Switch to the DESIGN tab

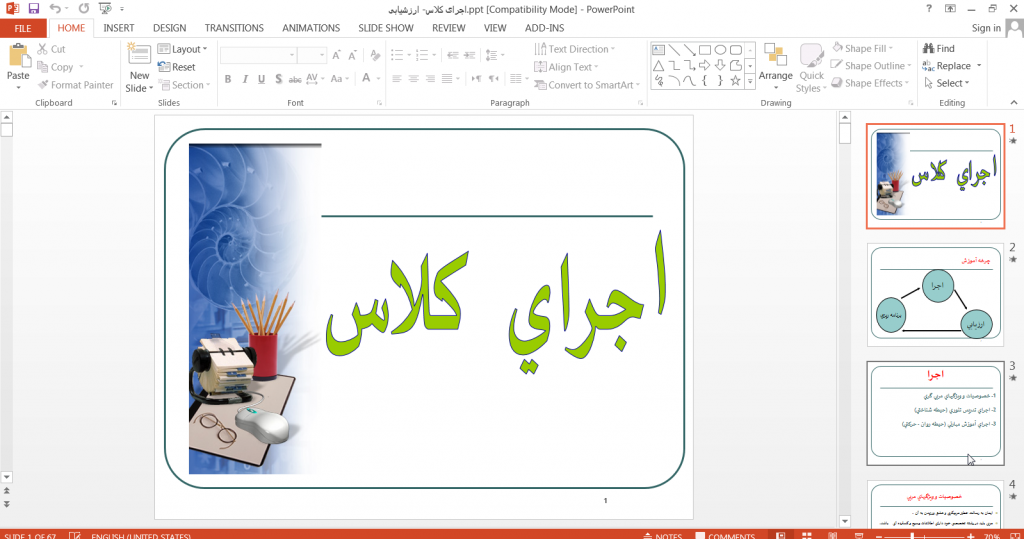(170, 28)
